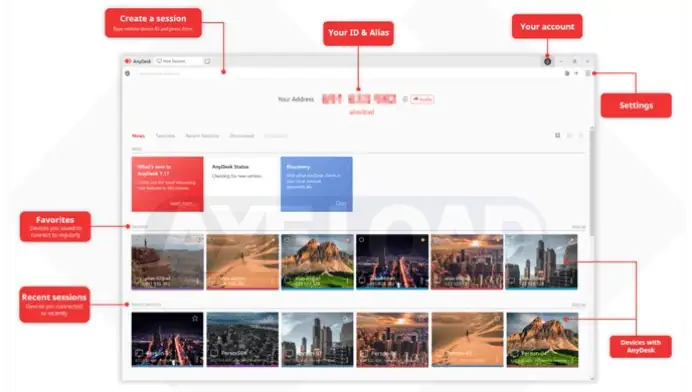The image size is (692, 392).
Task: Switch to the Recent Sessions tab
Action: click(202, 136)
